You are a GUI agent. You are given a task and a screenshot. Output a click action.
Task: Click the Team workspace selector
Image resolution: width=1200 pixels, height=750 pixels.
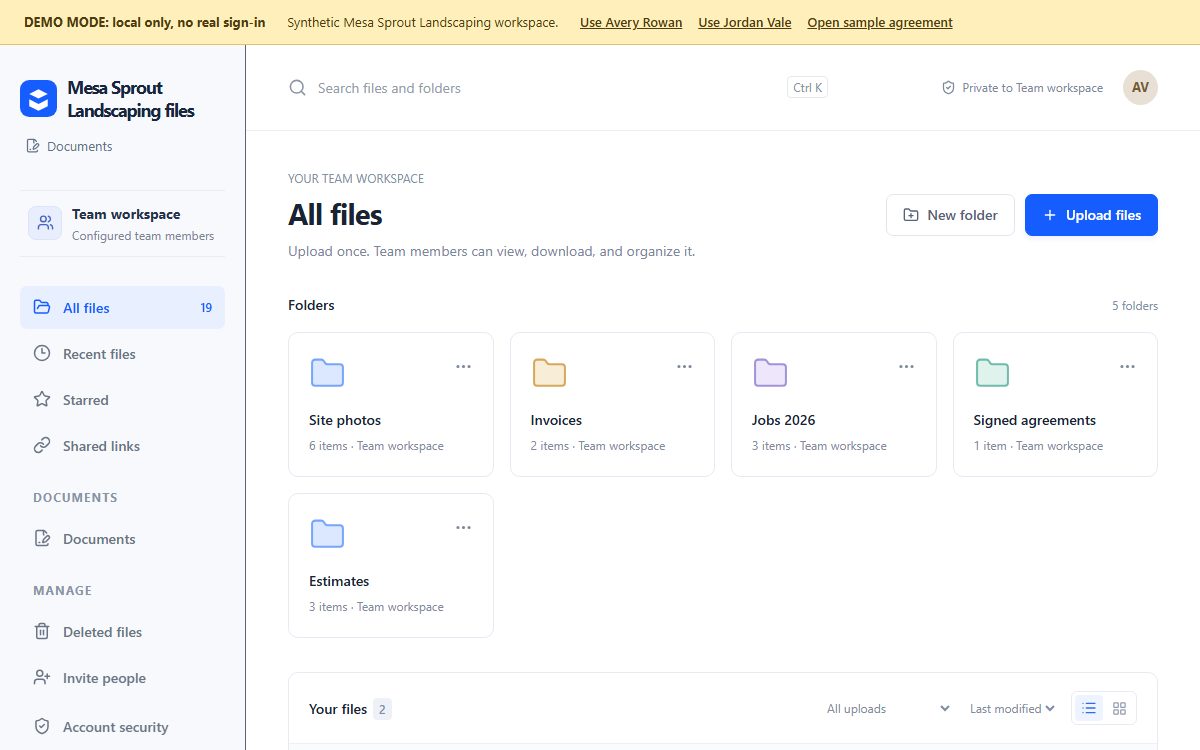click(122, 224)
